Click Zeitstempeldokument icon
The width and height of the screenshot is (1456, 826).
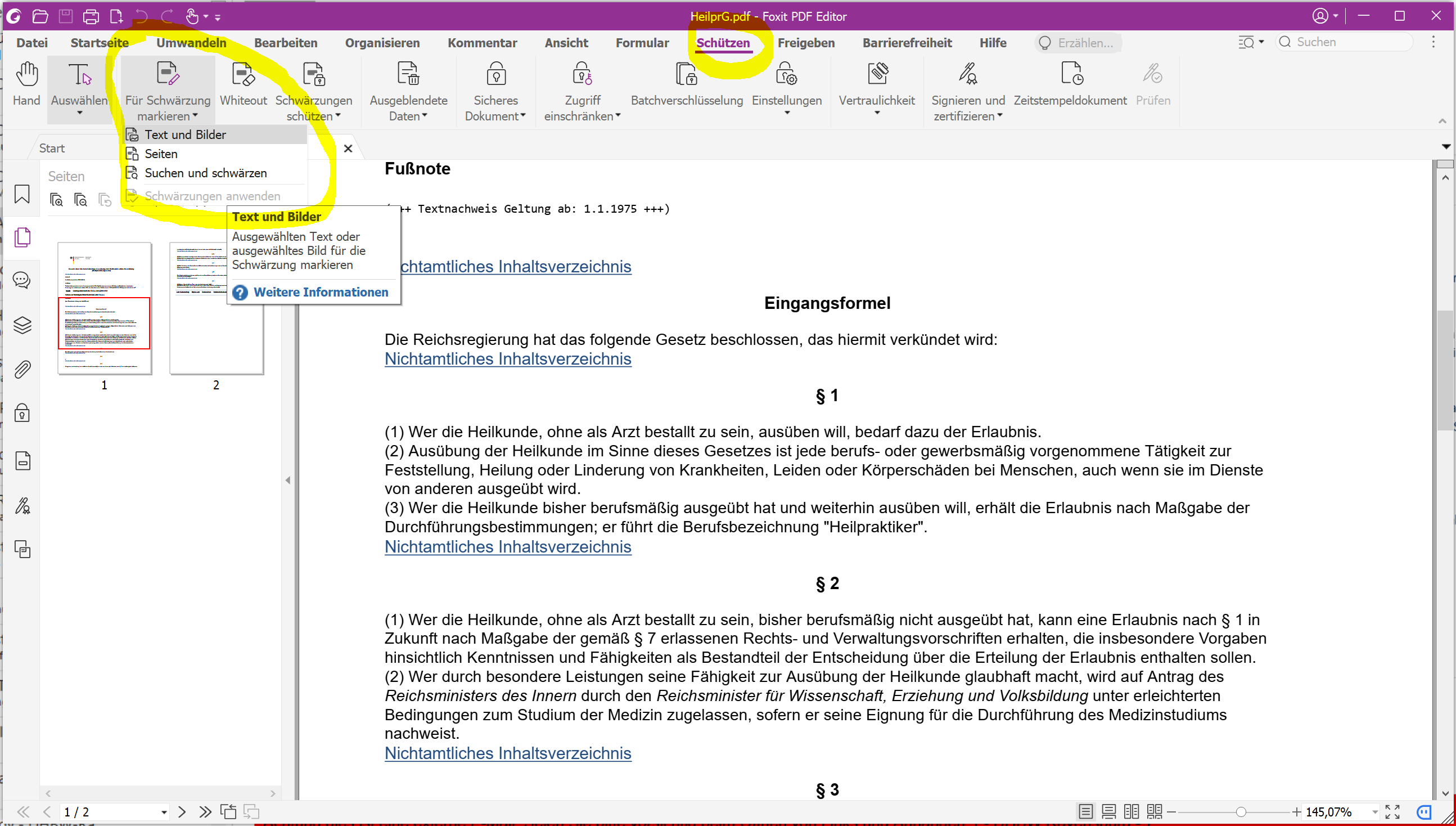click(1071, 75)
